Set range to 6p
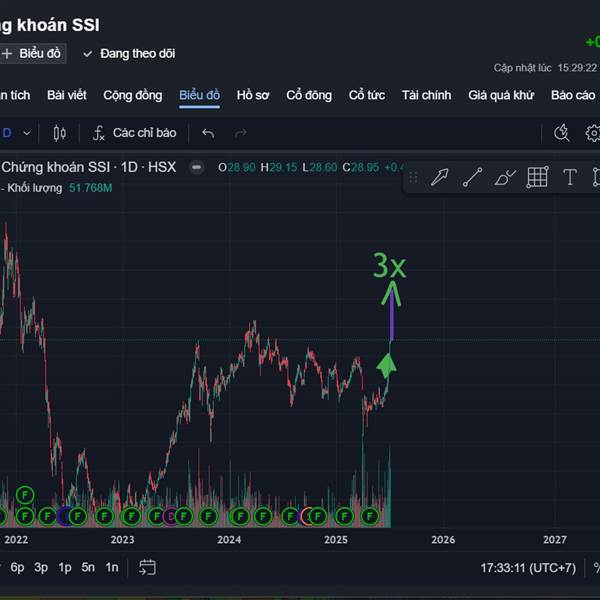600x600 pixels. 17,567
